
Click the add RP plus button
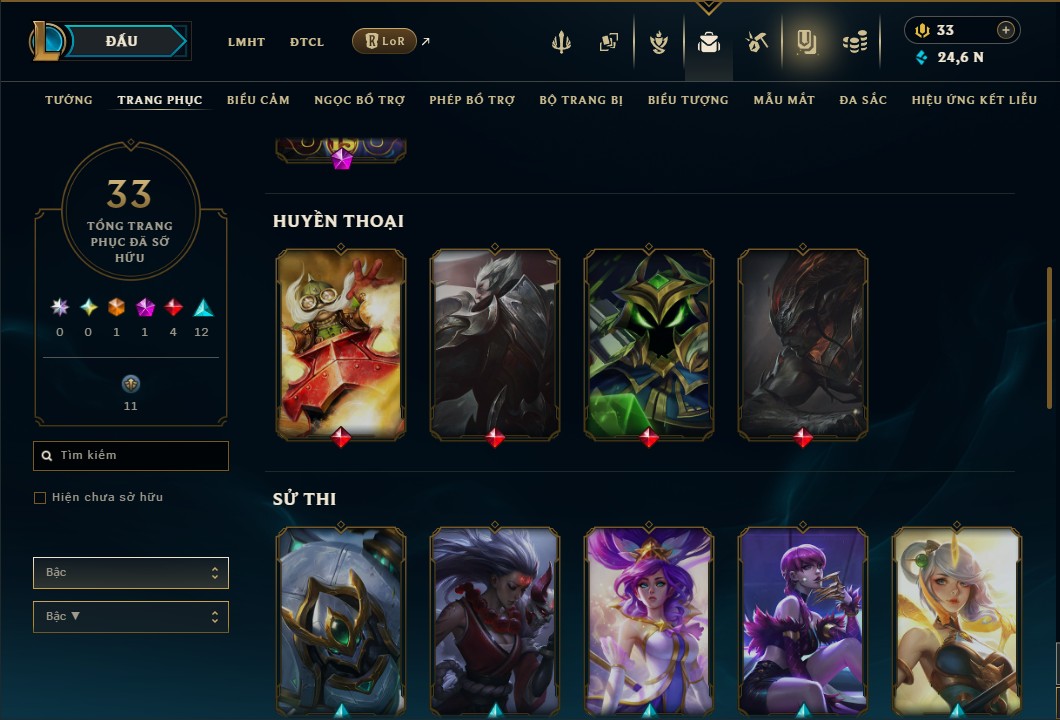click(x=1006, y=30)
